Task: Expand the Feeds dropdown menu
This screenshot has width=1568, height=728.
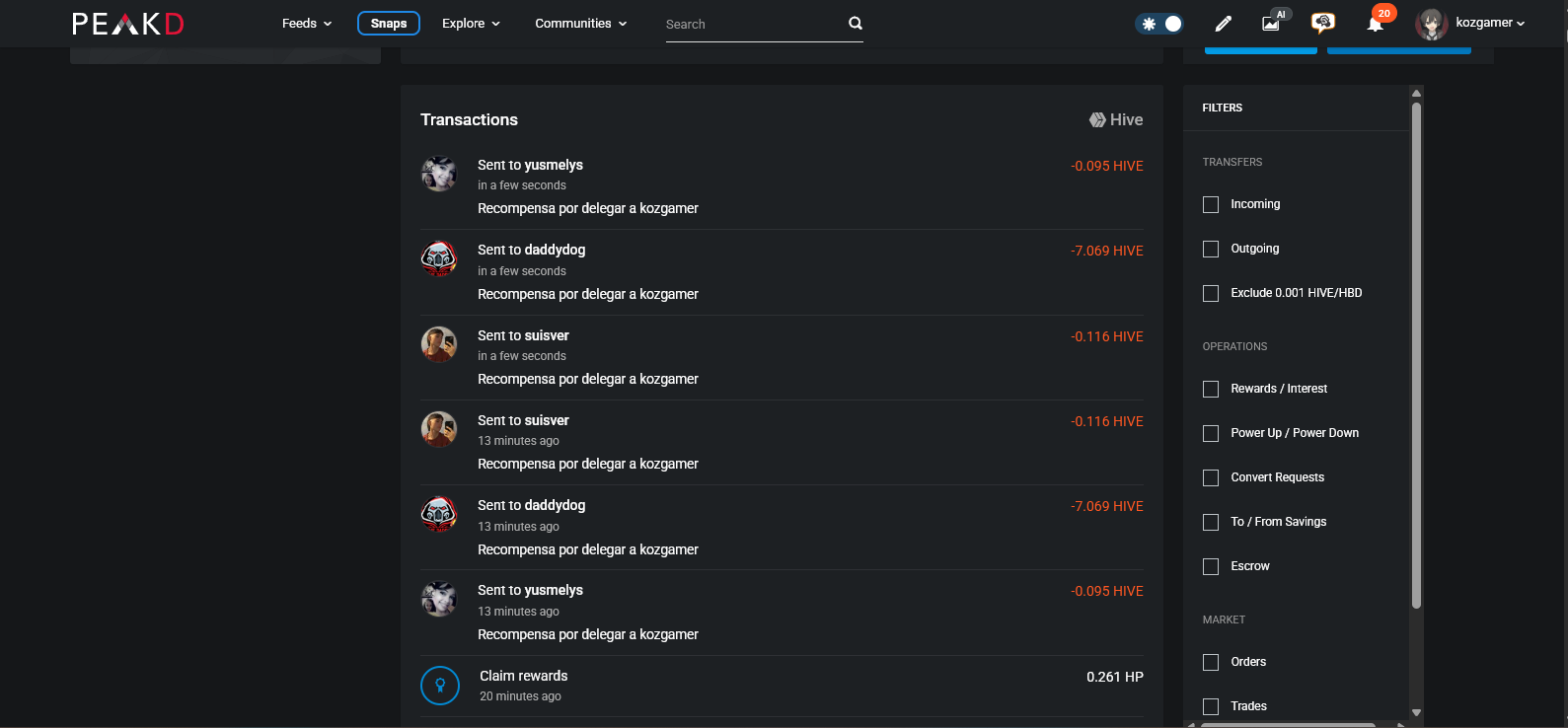Action: [x=307, y=23]
